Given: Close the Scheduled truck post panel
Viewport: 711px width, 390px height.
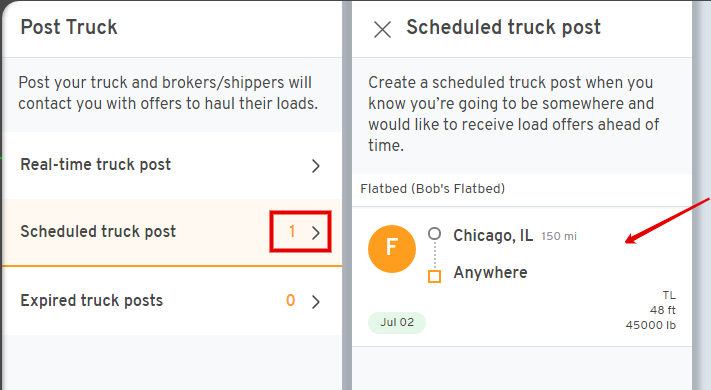Looking at the screenshot, I should tap(382, 30).
